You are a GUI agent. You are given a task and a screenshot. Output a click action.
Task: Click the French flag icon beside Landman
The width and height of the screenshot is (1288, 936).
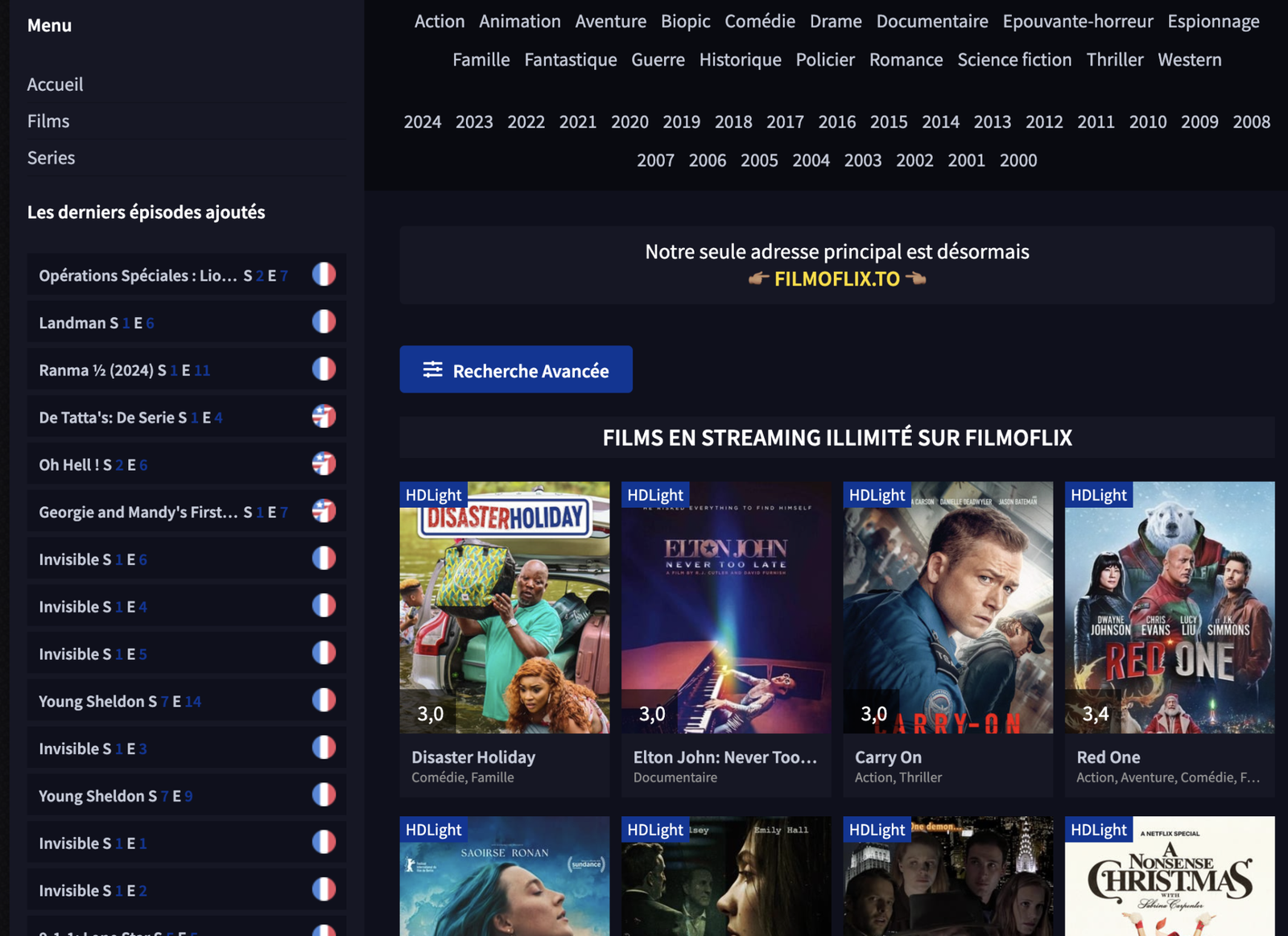(x=324, y=322)
